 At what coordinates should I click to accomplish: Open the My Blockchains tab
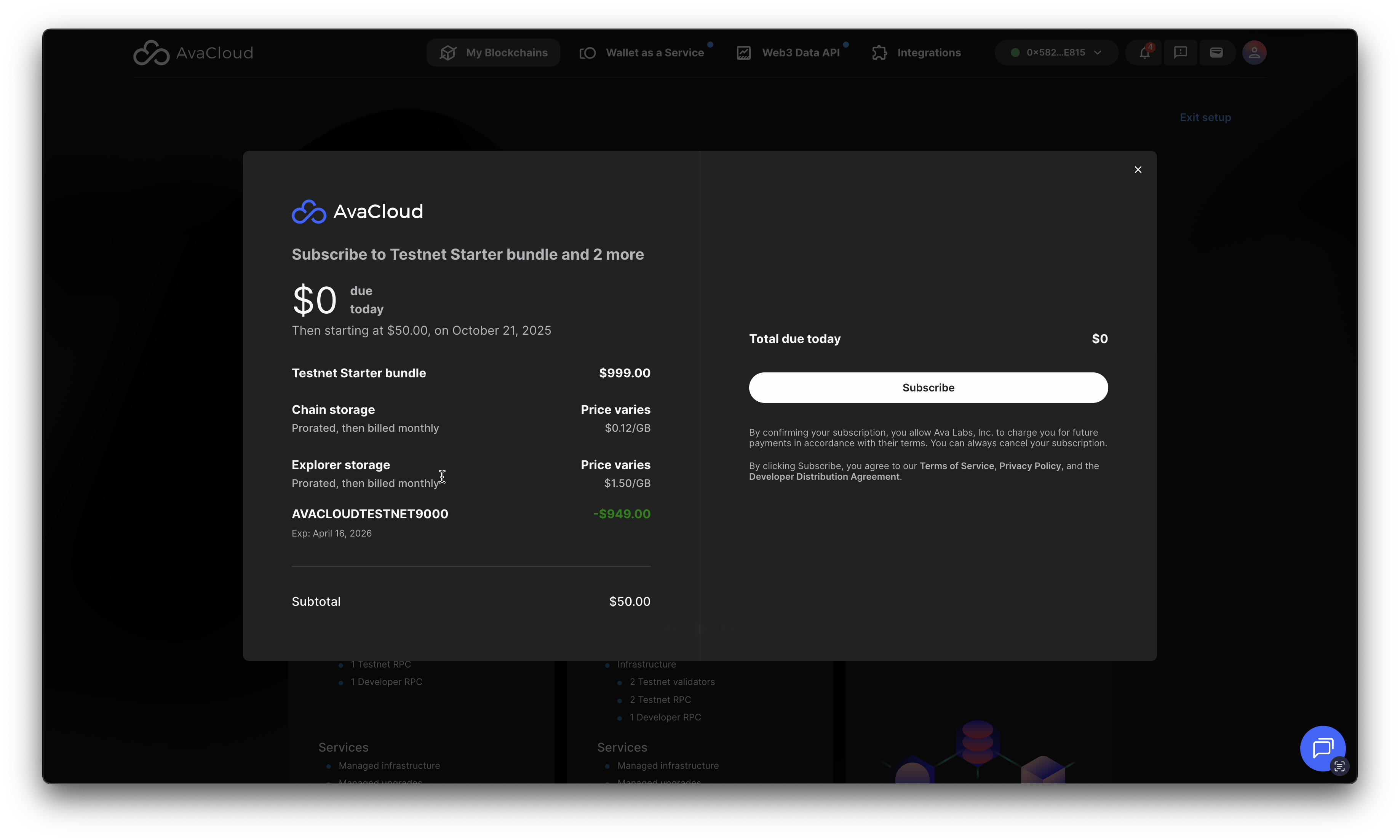[493, 53]
